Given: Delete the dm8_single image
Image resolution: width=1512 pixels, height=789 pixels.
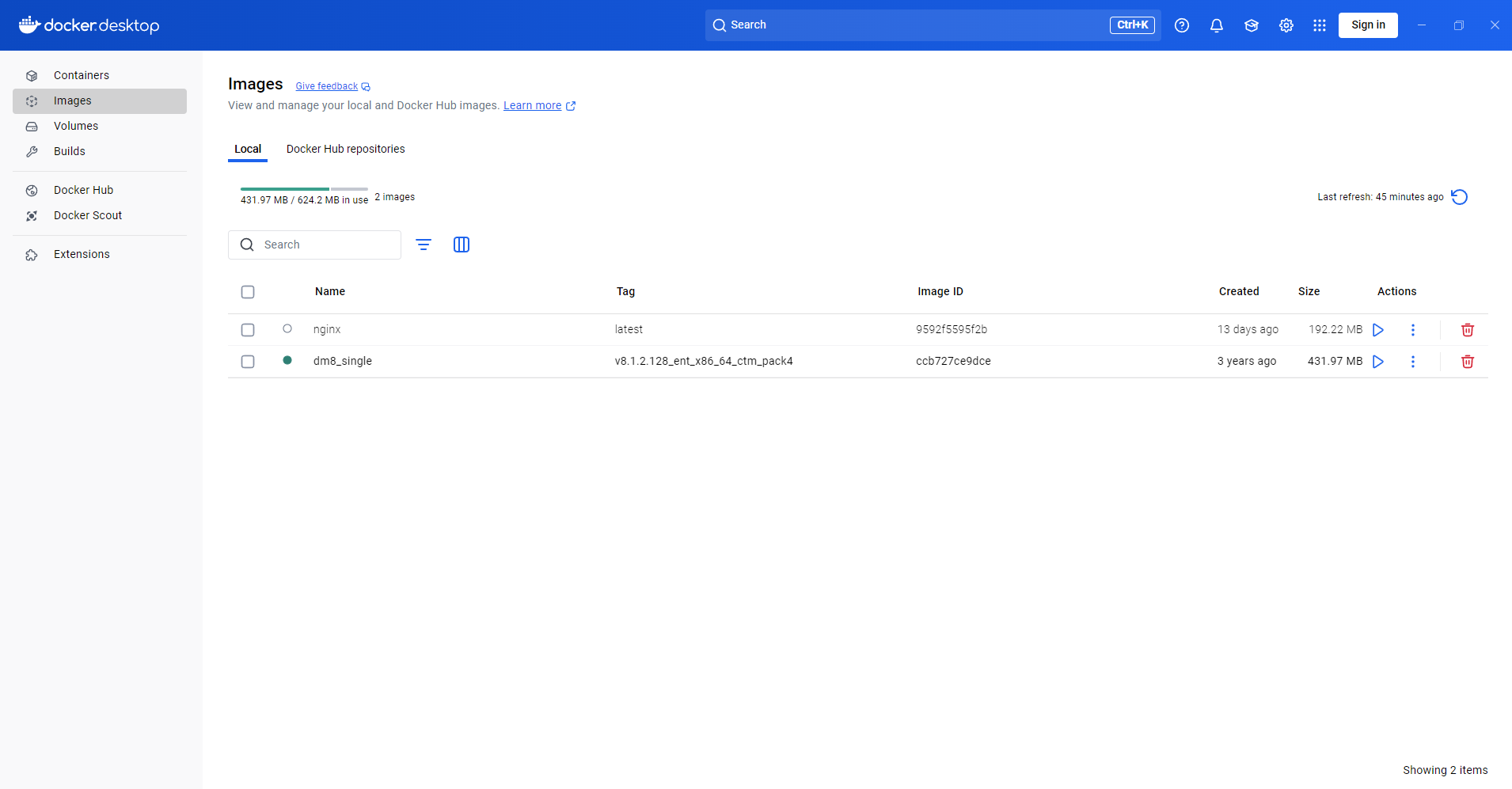Looking at the screenshot, I should tap(1468, 361).
